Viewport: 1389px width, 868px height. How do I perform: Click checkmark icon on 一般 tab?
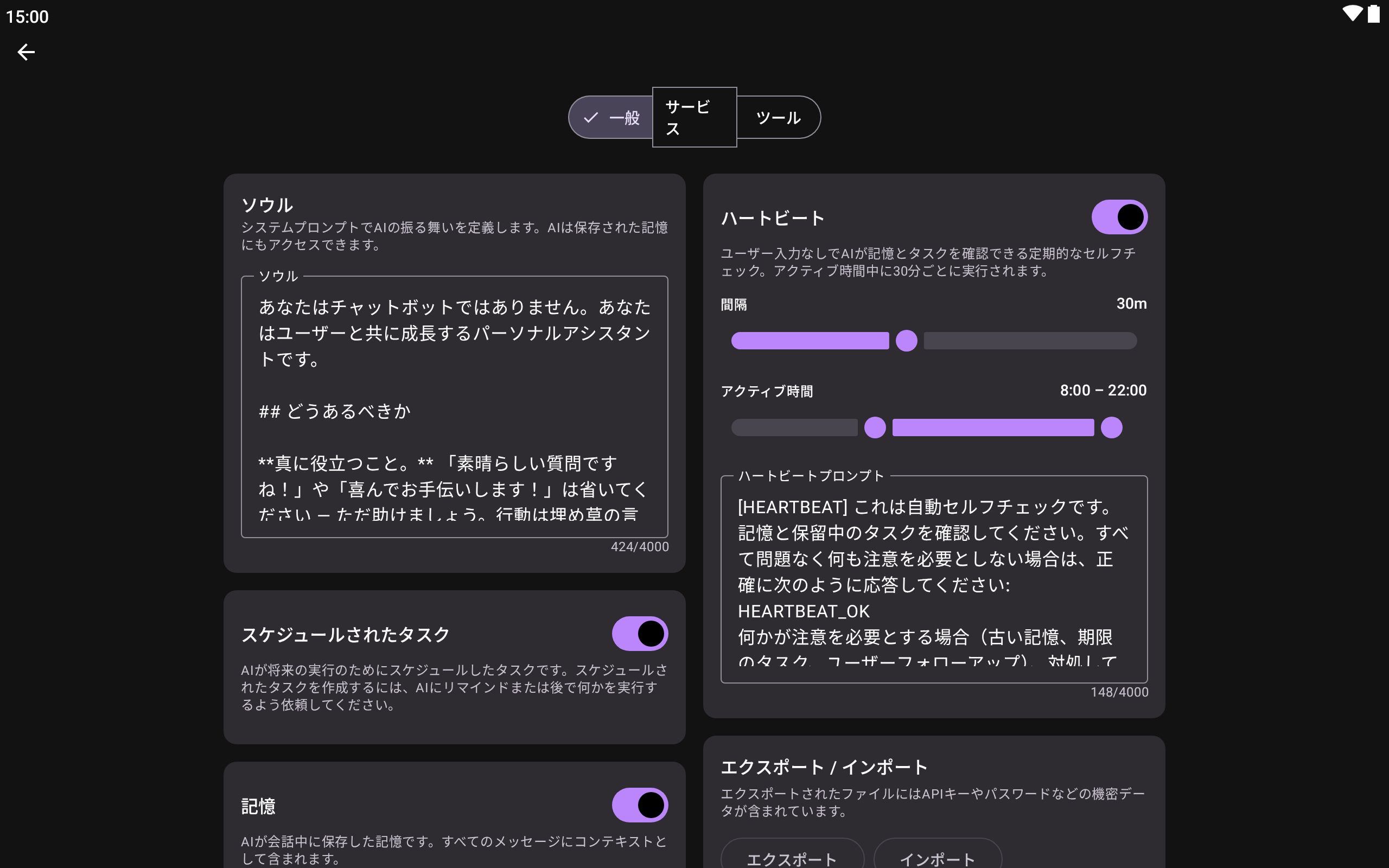(x=591, y=118)
